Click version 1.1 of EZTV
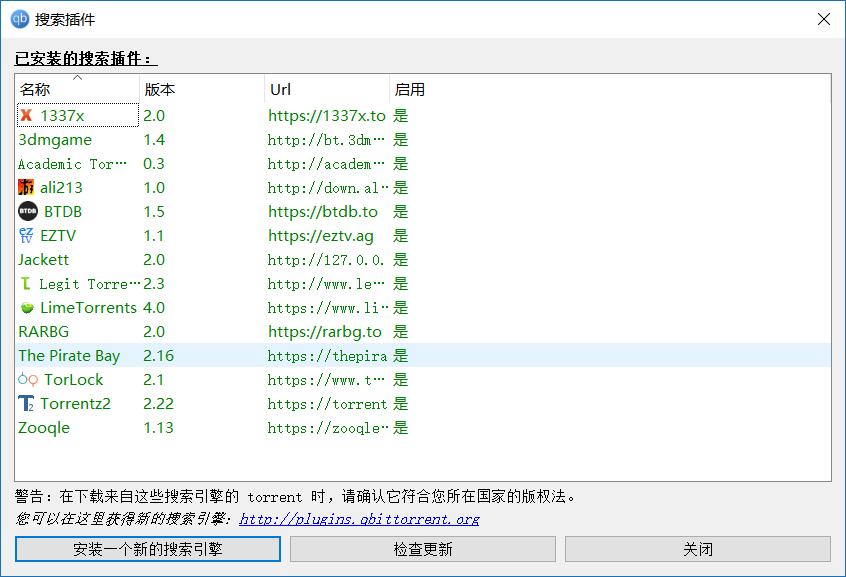The width and height of the screenshot is (846, 577). (154, 235)
